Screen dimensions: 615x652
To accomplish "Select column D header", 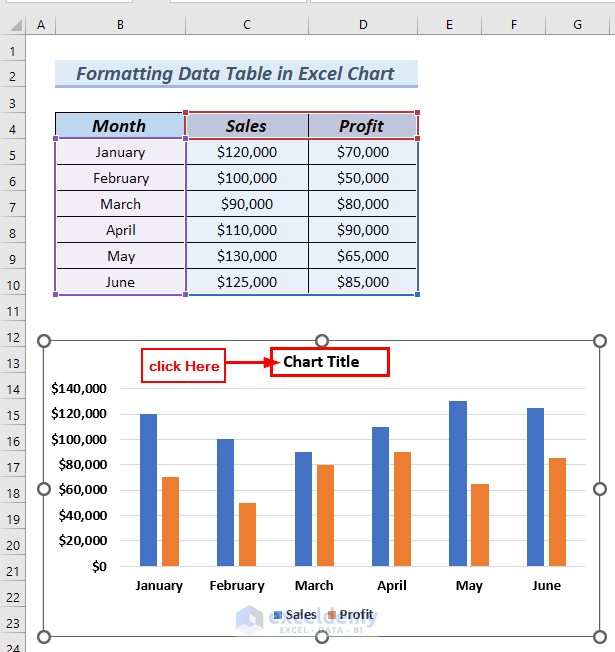I will (x=363, y=25).
